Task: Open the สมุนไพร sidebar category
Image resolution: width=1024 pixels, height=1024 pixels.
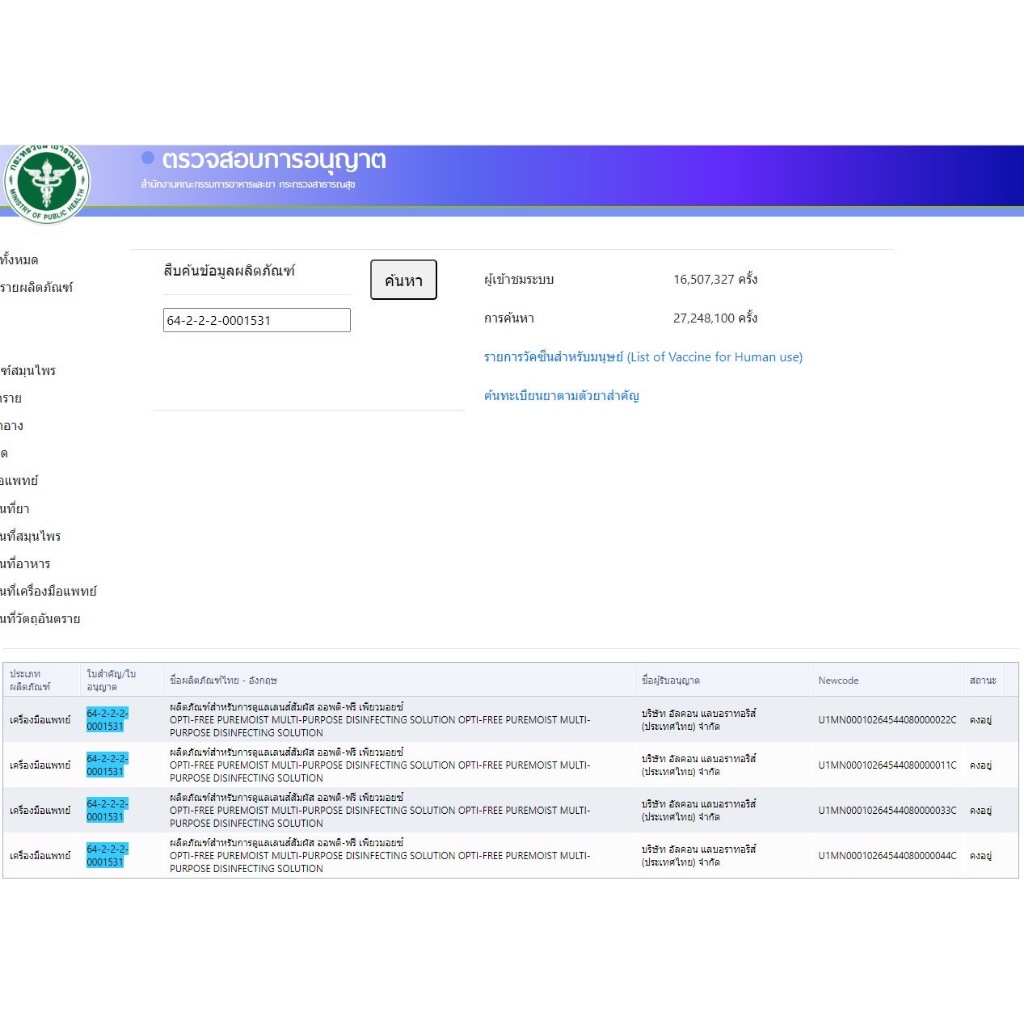Action: tap(28, 370)
